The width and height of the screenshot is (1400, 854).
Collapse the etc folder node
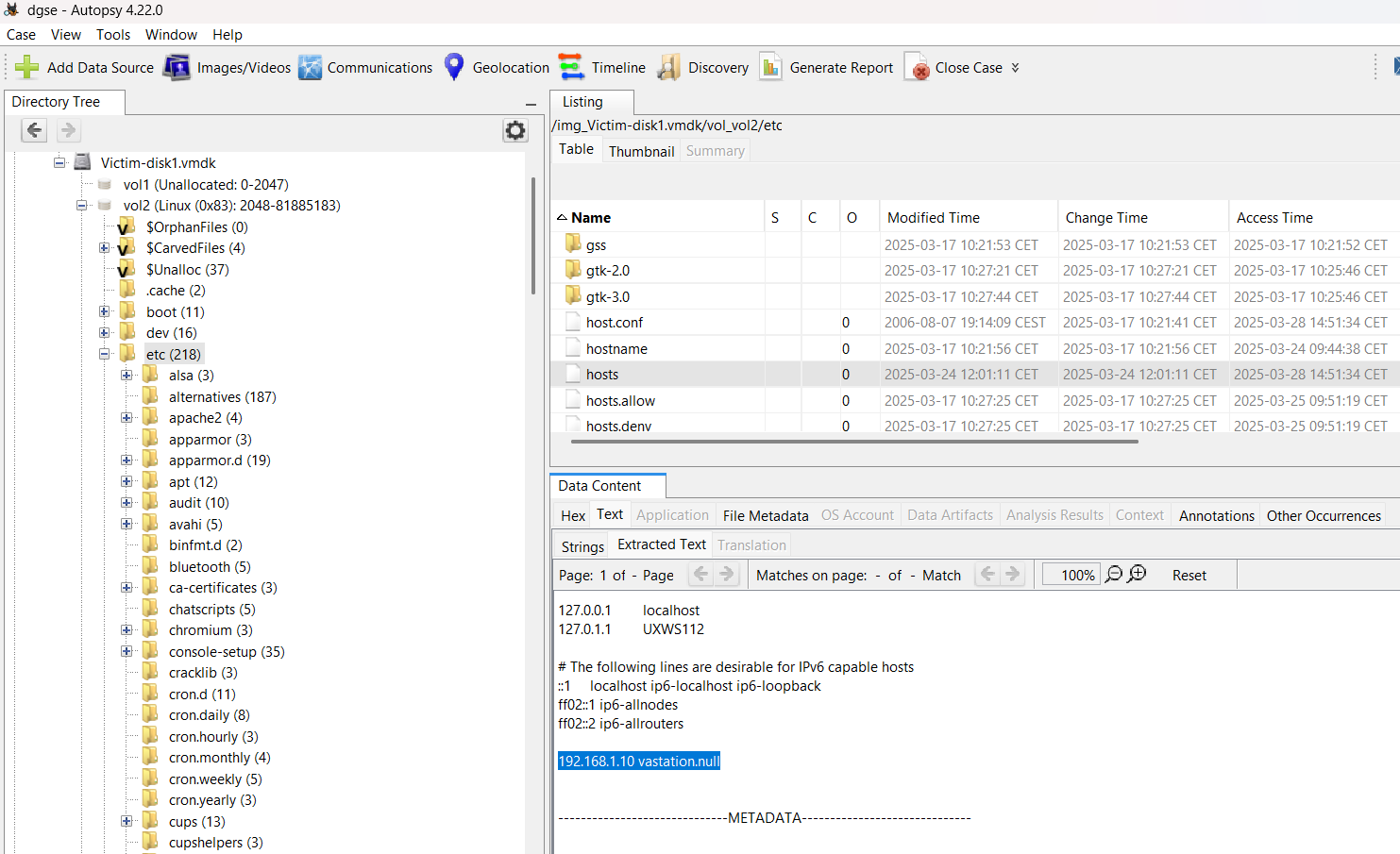[105, 354]
